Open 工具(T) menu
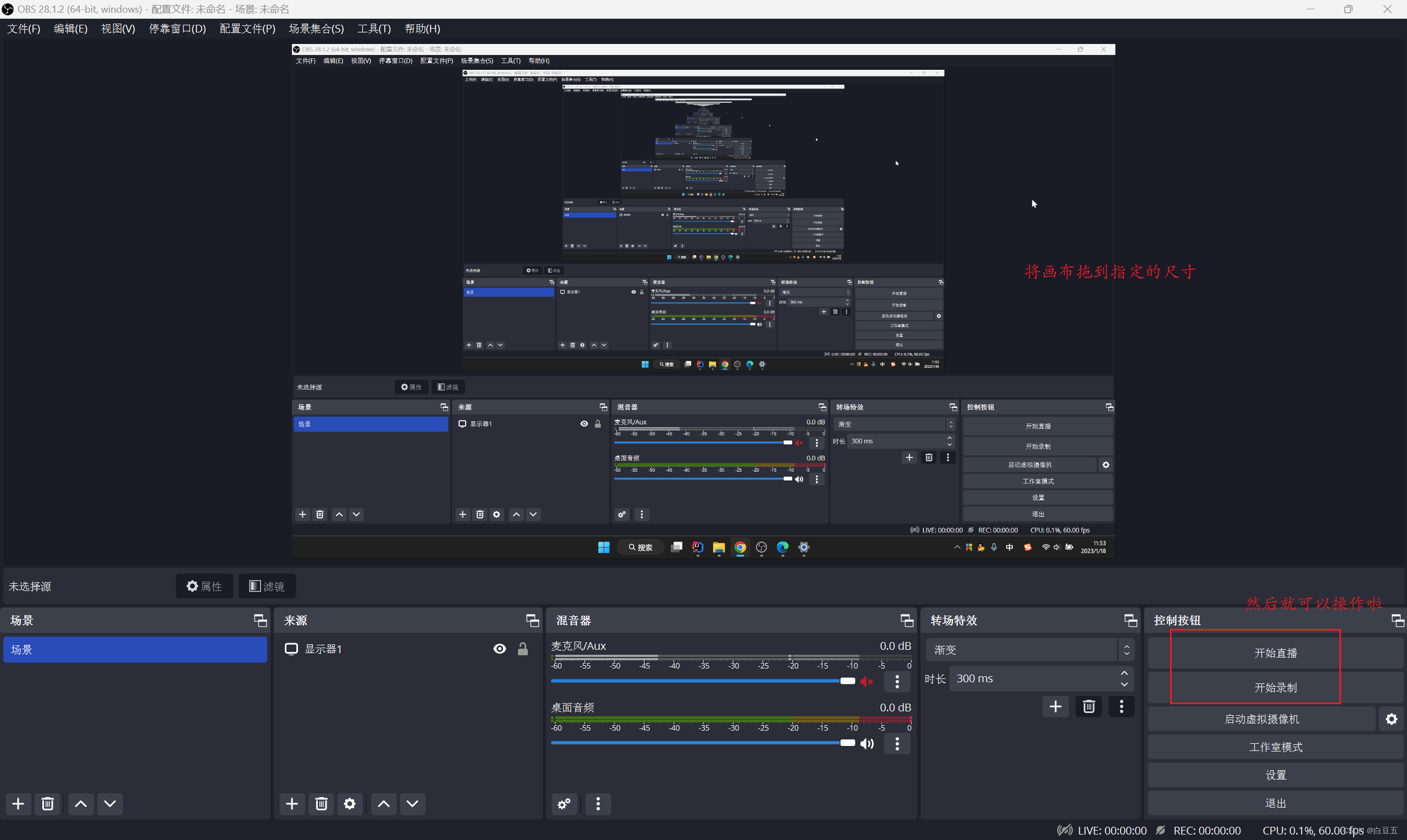The width and height of the screenshot is (1407, 840). pyautogui.click(x=374, y=28)
